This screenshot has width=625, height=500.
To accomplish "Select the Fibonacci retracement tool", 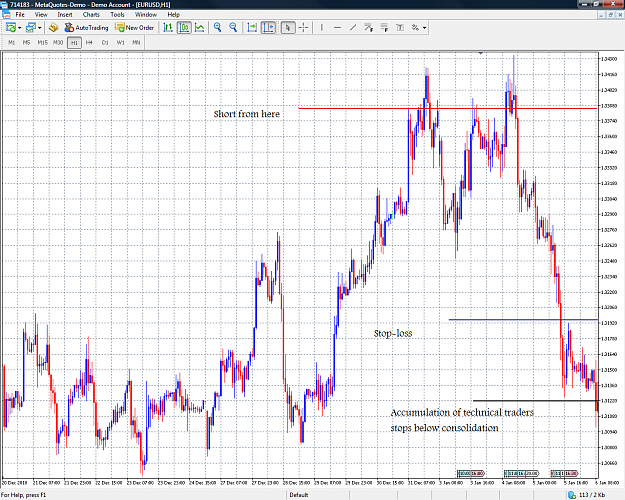I will 384,28.
